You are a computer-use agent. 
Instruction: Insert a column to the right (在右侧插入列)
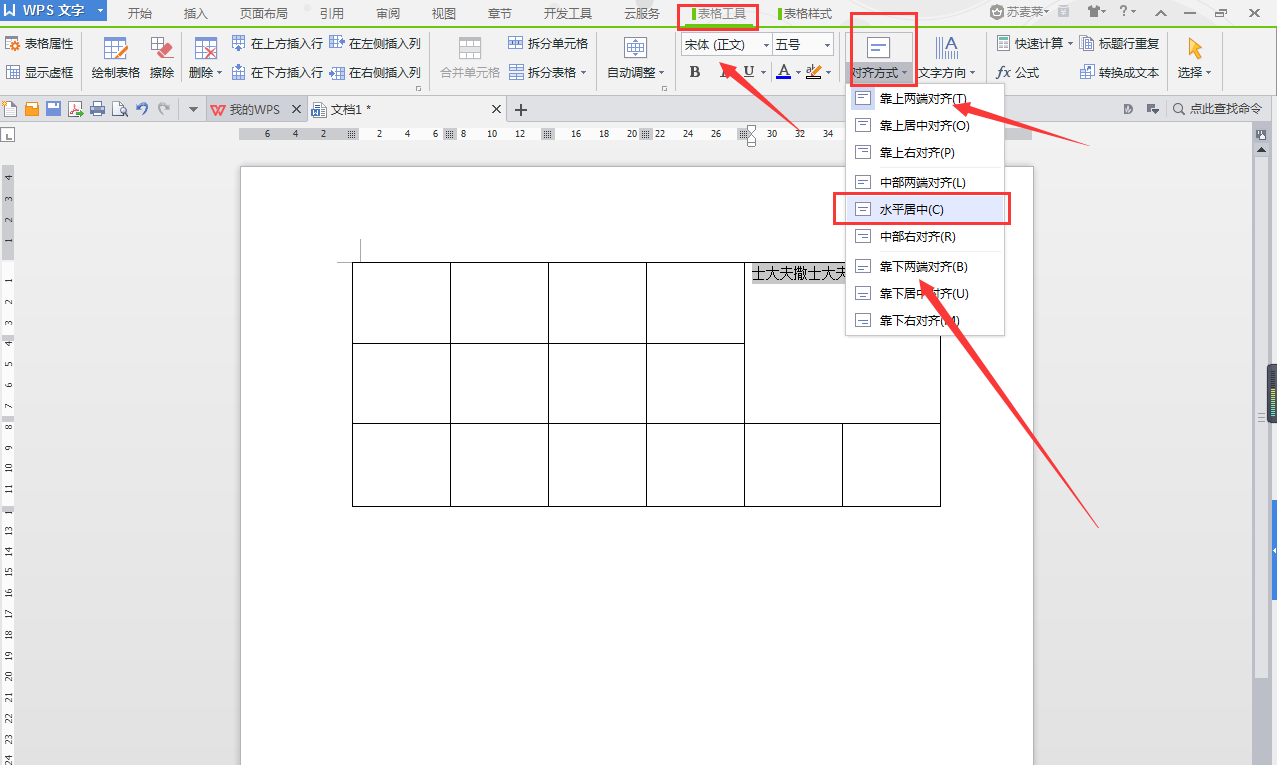[x=375, y=72]
